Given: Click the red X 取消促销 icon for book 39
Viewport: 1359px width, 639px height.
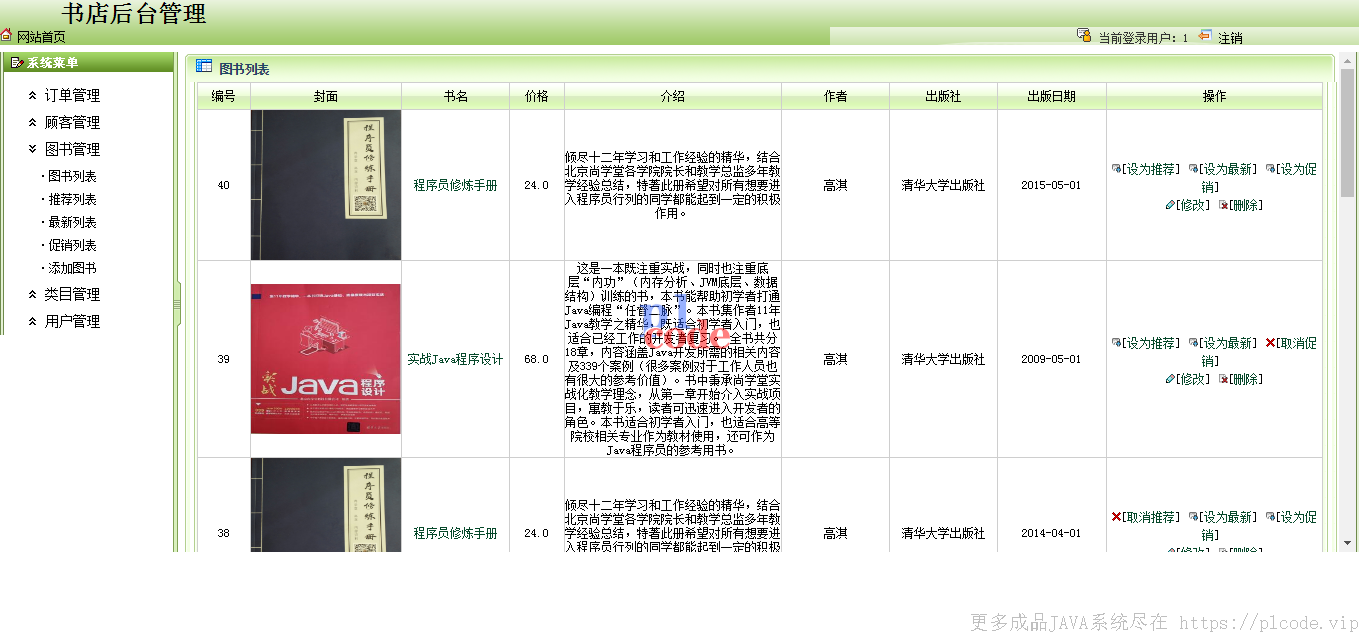Looking at the screenshot, I should (x=1270, y=343).
